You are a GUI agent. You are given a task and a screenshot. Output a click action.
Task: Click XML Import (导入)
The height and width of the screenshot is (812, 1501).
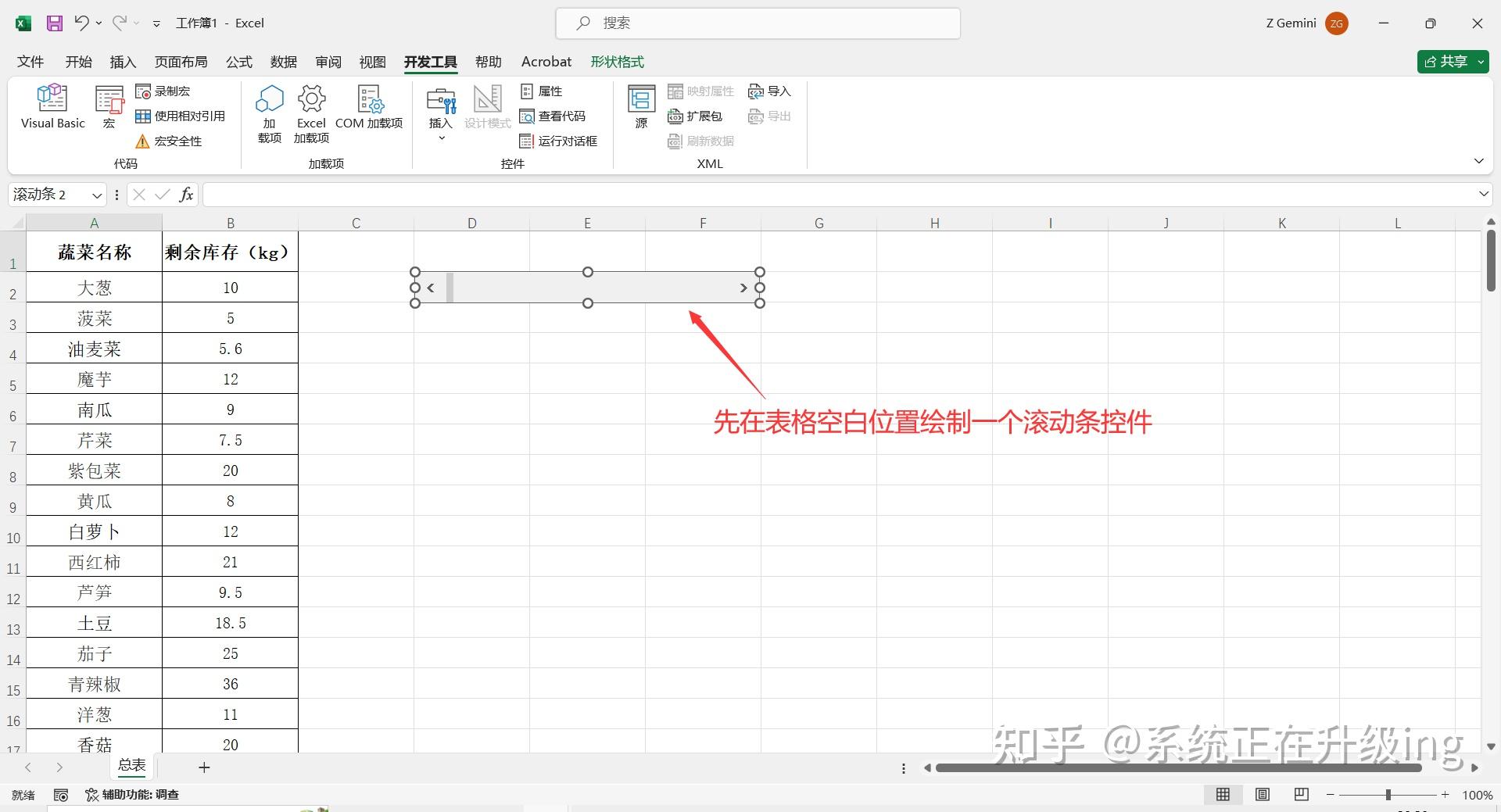click(769, 91)
